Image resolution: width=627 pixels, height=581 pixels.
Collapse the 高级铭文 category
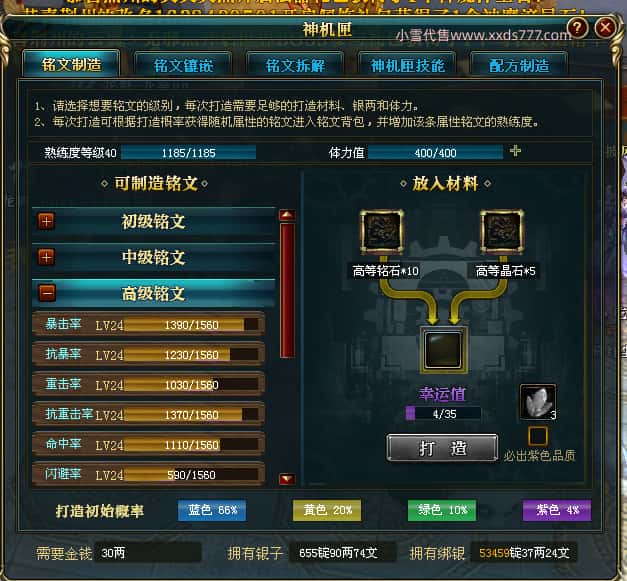point(46,293)
